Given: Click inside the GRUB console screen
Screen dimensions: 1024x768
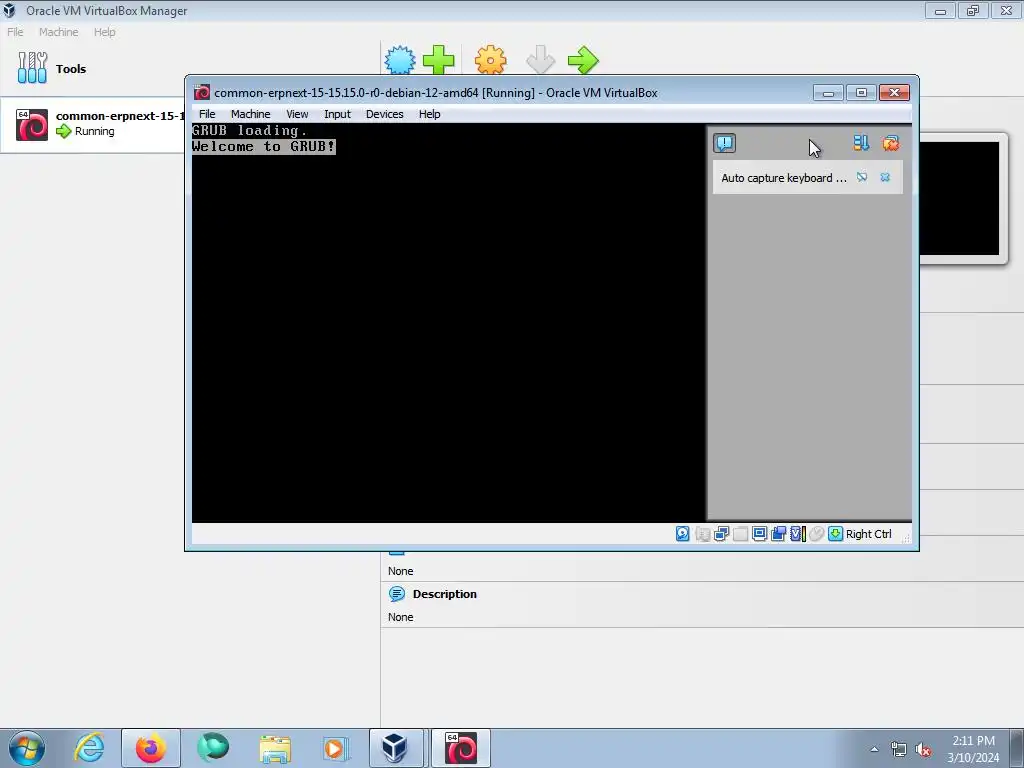Looking at the screenshot, I should tap(449, 323).
